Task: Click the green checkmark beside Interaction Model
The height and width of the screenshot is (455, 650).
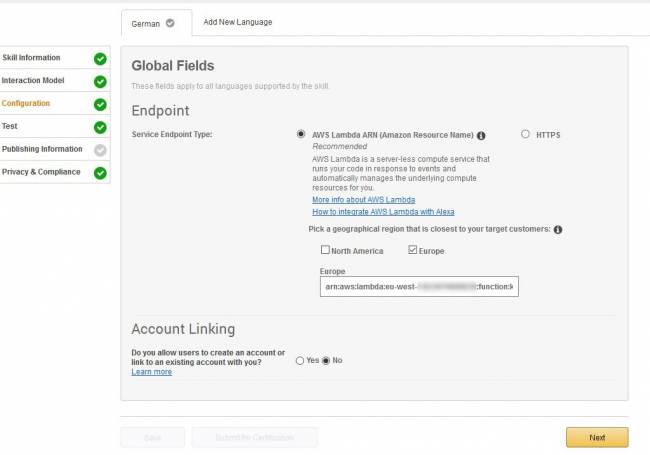Action: (100, 81)
